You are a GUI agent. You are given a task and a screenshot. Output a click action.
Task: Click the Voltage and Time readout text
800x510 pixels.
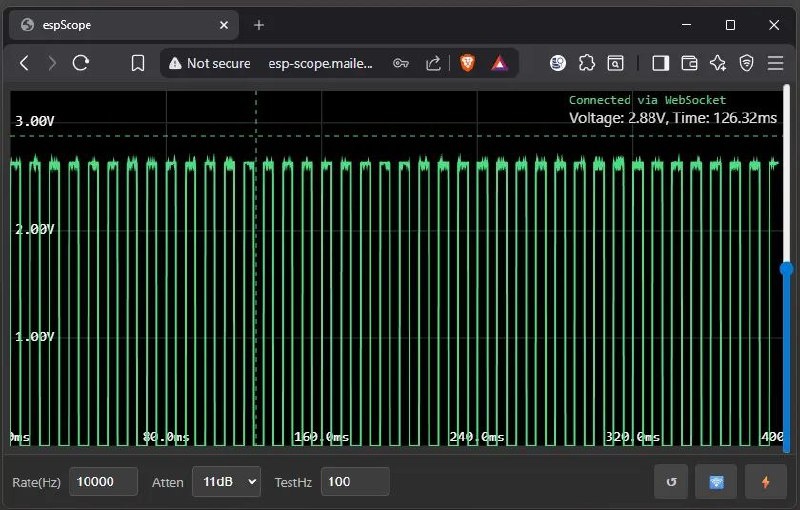click(673, 118)
